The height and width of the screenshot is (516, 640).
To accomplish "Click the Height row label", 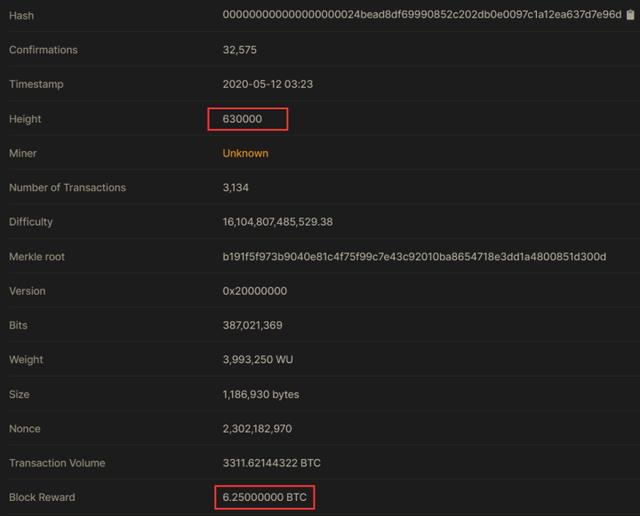I will point(25,119).
